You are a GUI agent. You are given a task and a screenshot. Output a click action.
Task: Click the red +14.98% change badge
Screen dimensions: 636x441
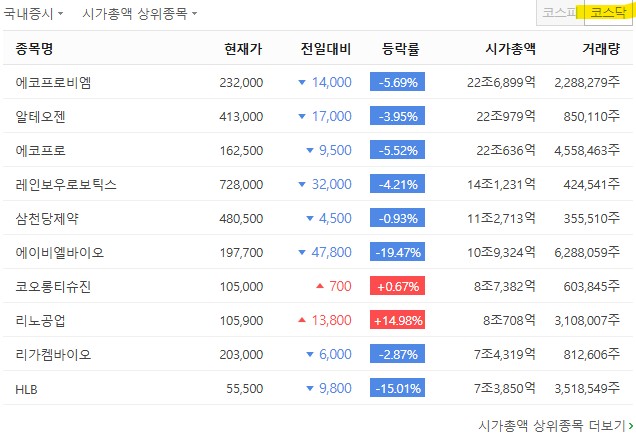398,321
